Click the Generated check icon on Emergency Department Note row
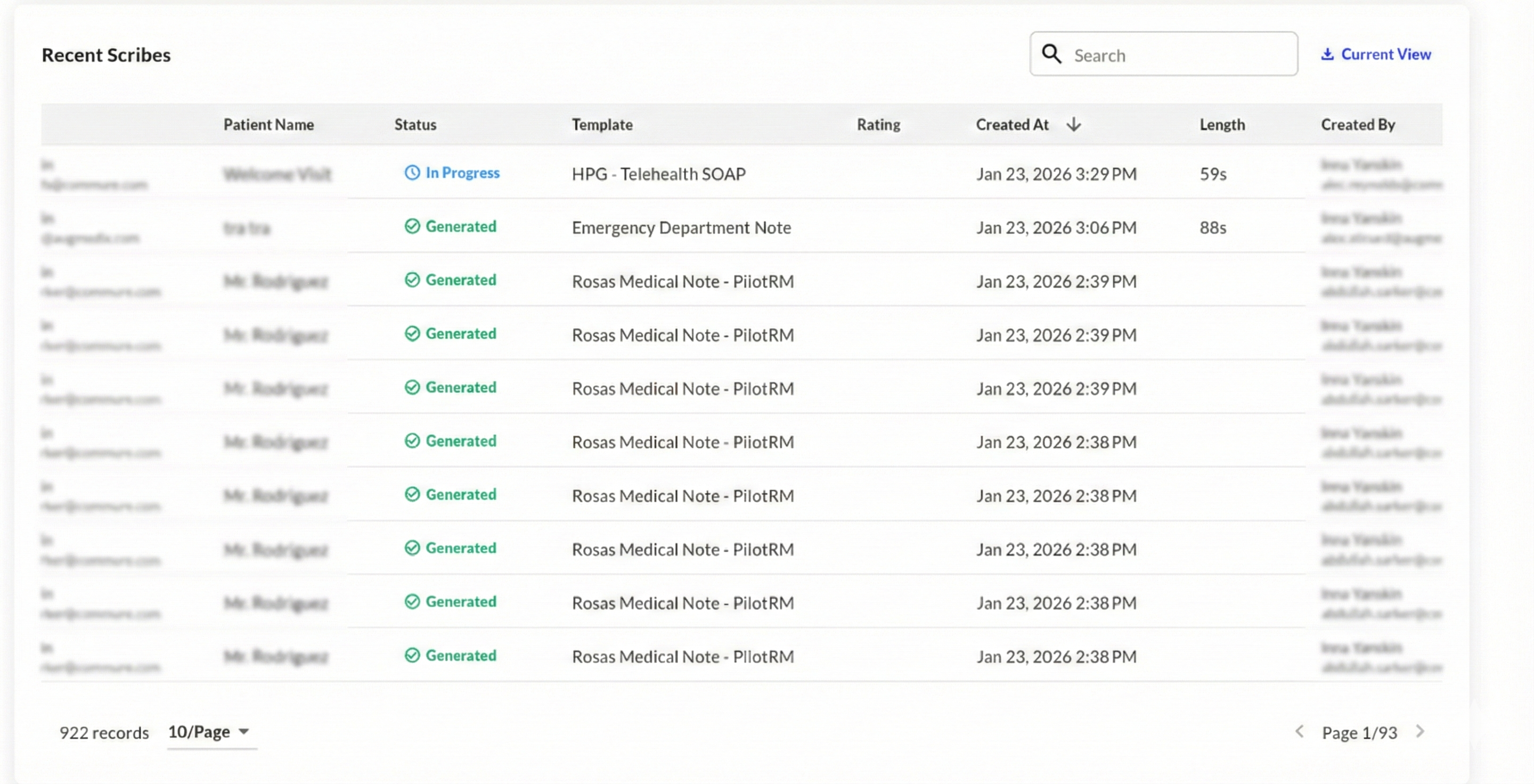Viewport: 1534px width, 784px height. tap(413, 227)
